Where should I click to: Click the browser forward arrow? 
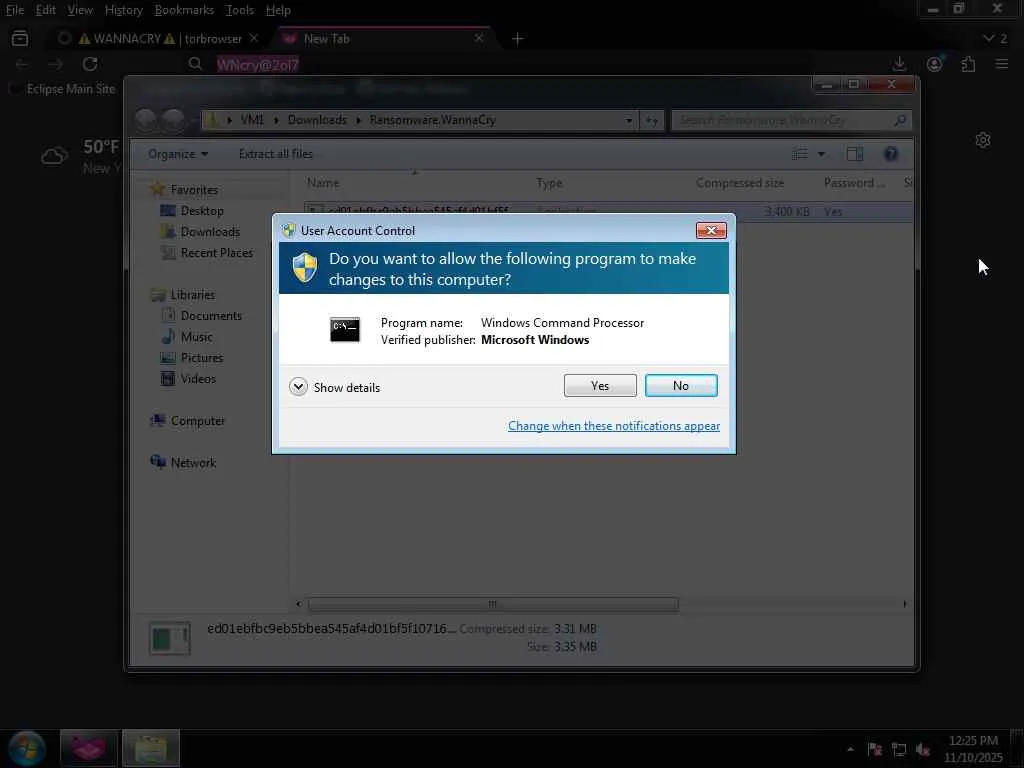coord(56,64)
